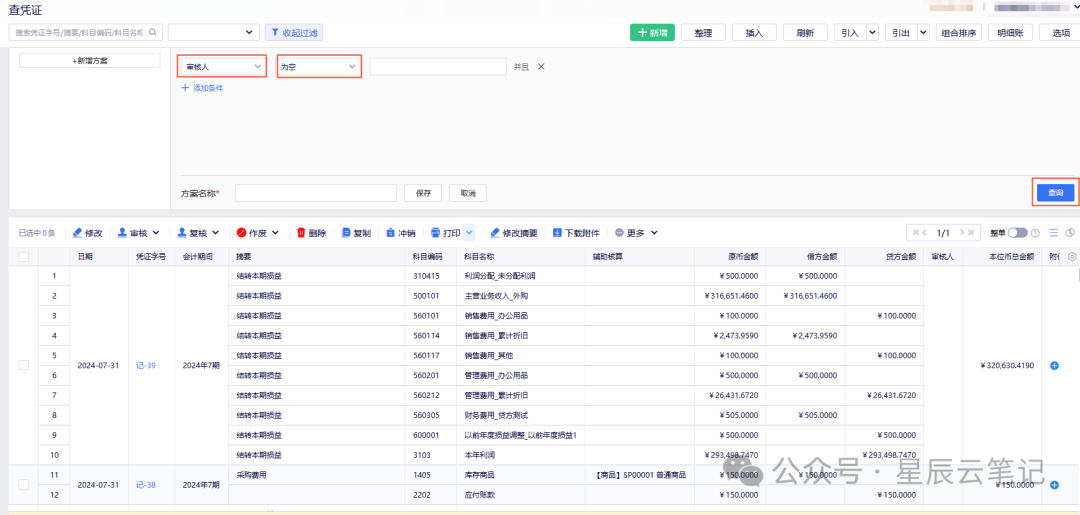Click 取消 in the filter panel
Image resolution: width=1080 pixels, height=515 pixels.
click(x=468, y=193)
